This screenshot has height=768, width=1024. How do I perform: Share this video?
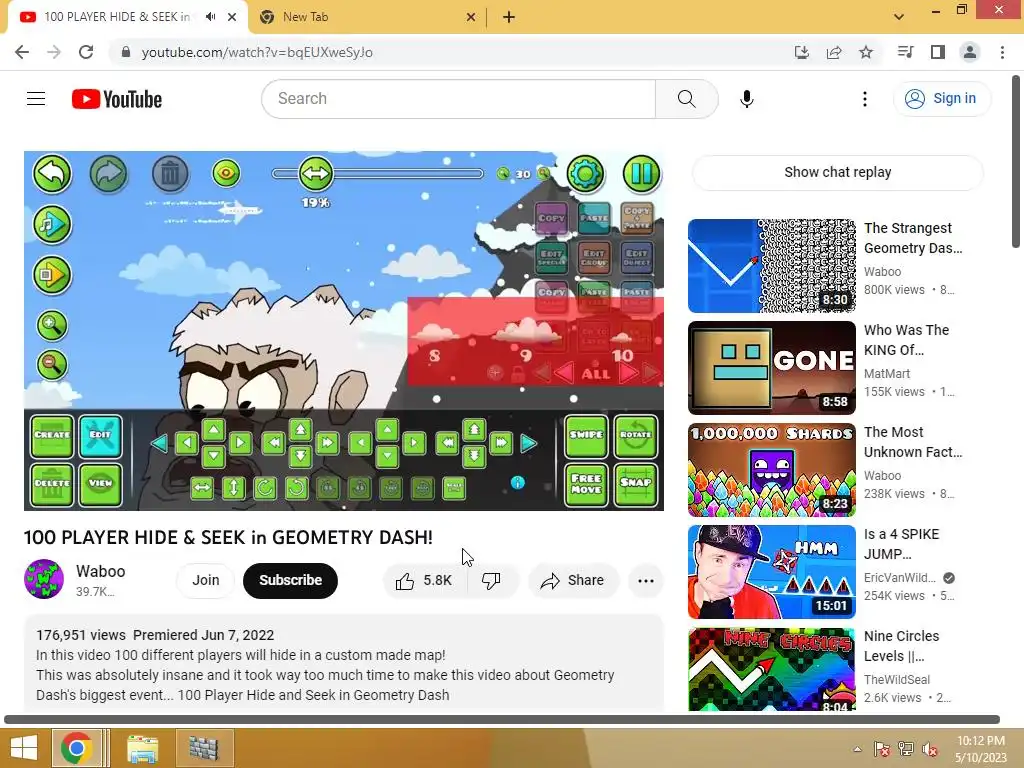[572, 581]
